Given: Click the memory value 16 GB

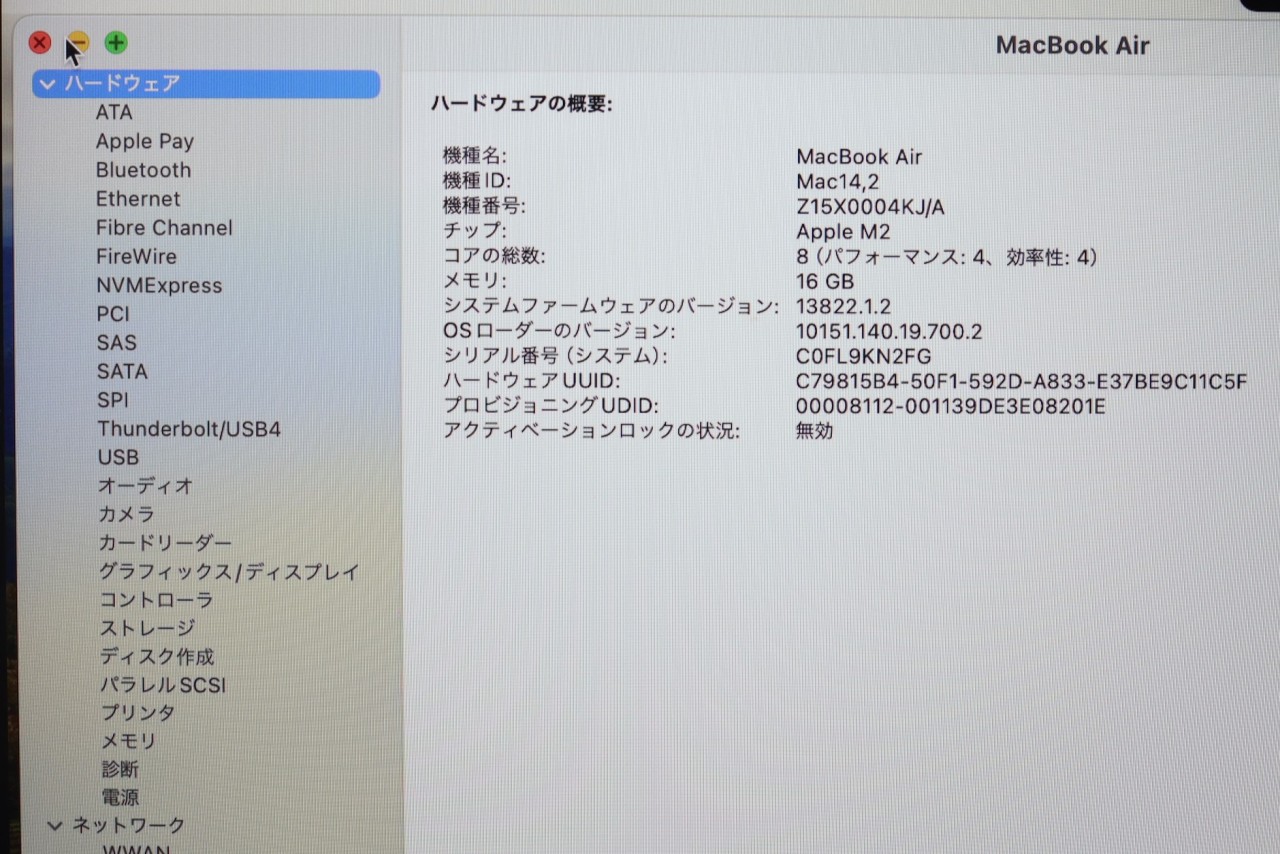Looking at the screenshot, I should 825,282.
